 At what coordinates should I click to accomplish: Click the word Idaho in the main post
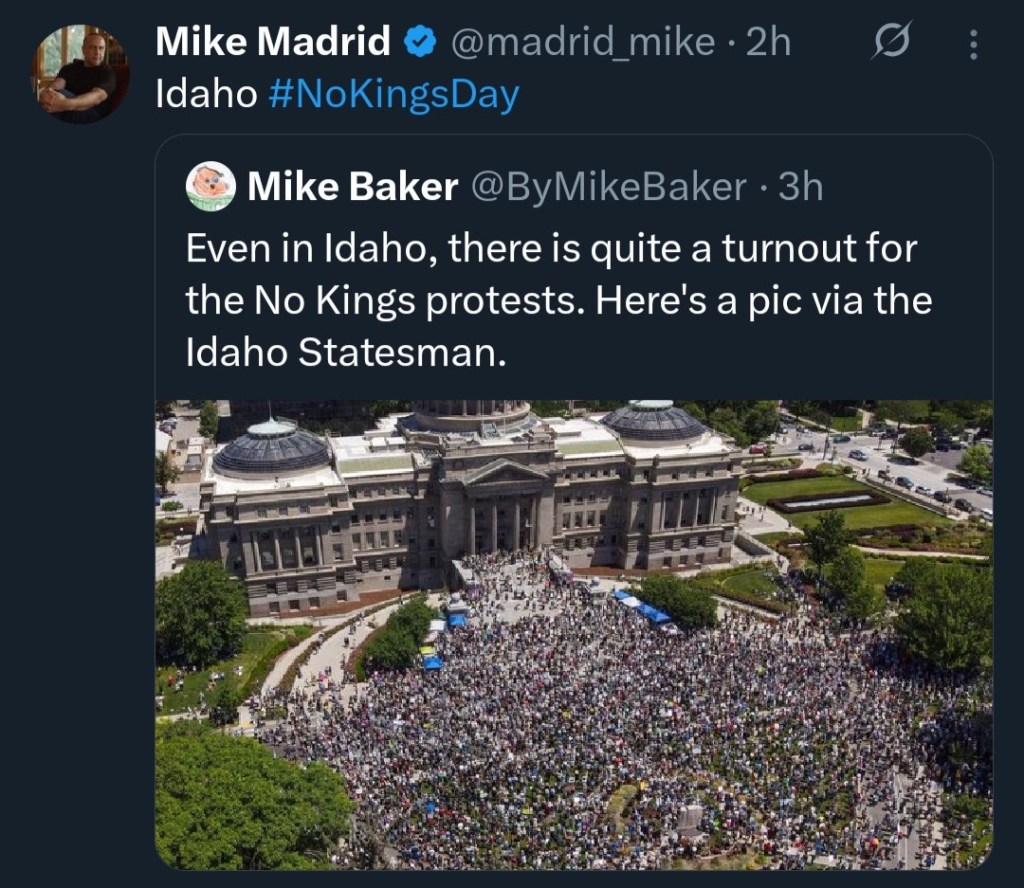tap(207, 95)
